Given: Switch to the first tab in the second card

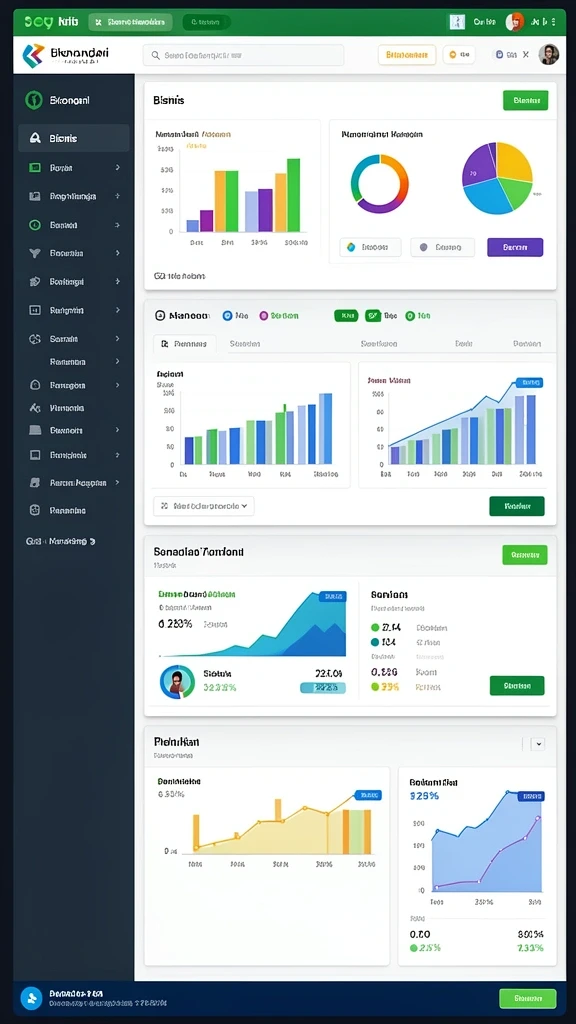Looking at the screenshot, I should 184,344.
